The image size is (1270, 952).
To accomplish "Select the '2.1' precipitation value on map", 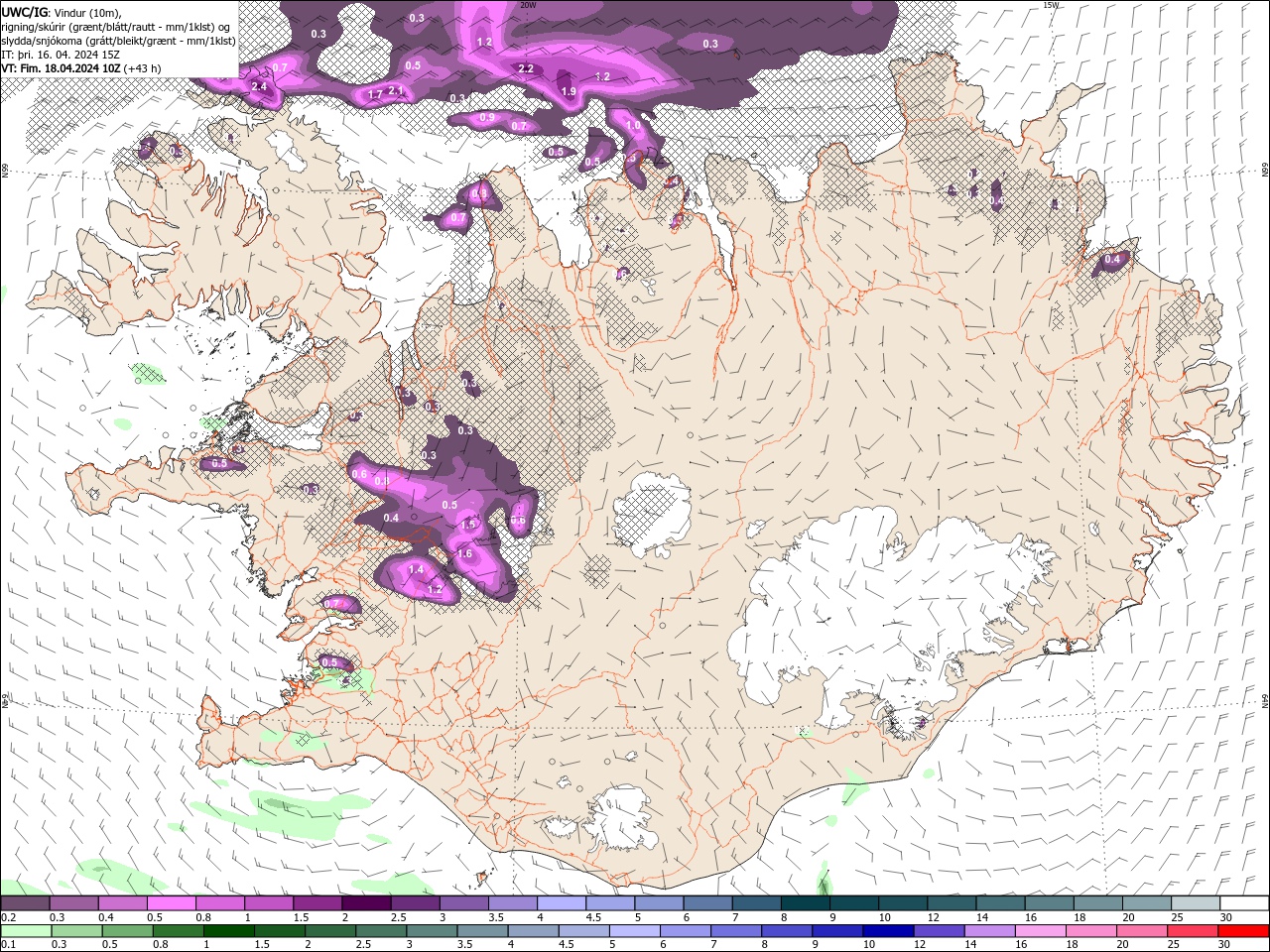I will 396,90.
